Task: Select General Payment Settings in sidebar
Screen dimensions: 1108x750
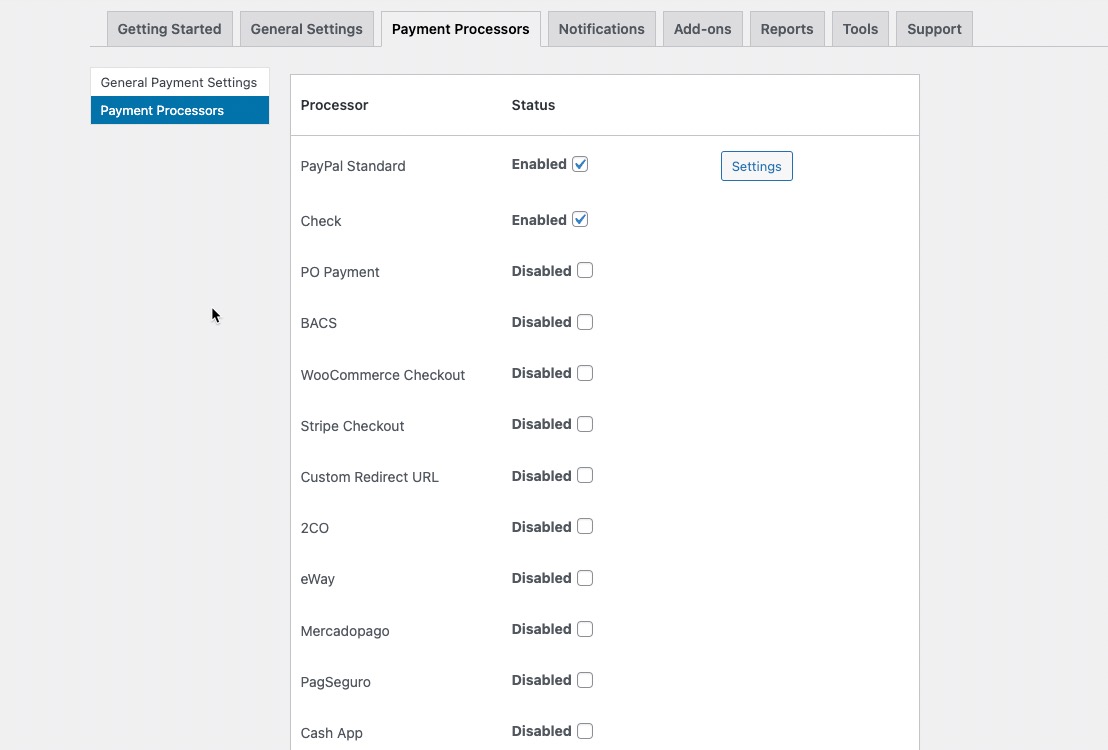Action: pos(179,82)
